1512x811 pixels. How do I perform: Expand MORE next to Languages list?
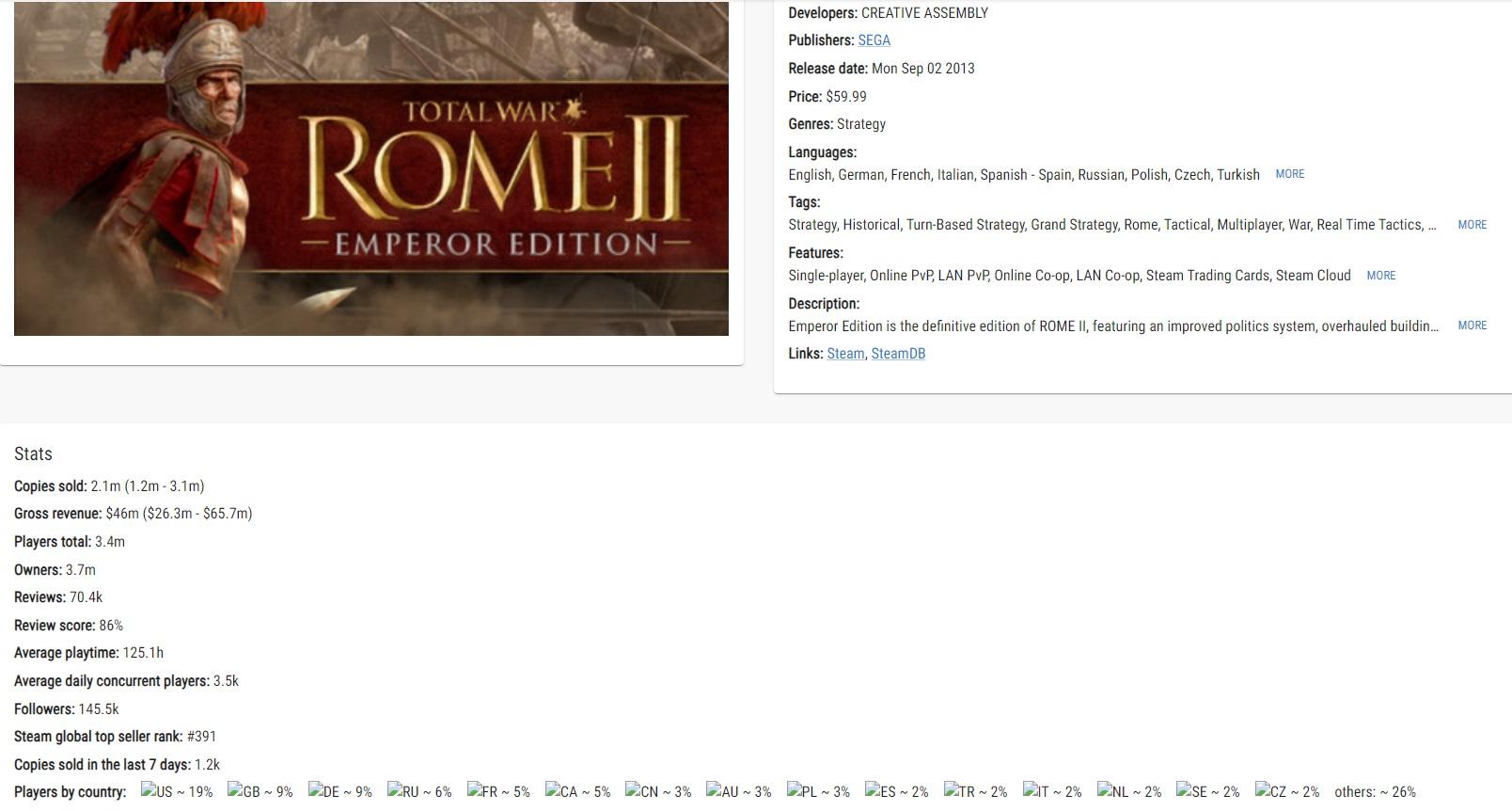point(1289,174)
